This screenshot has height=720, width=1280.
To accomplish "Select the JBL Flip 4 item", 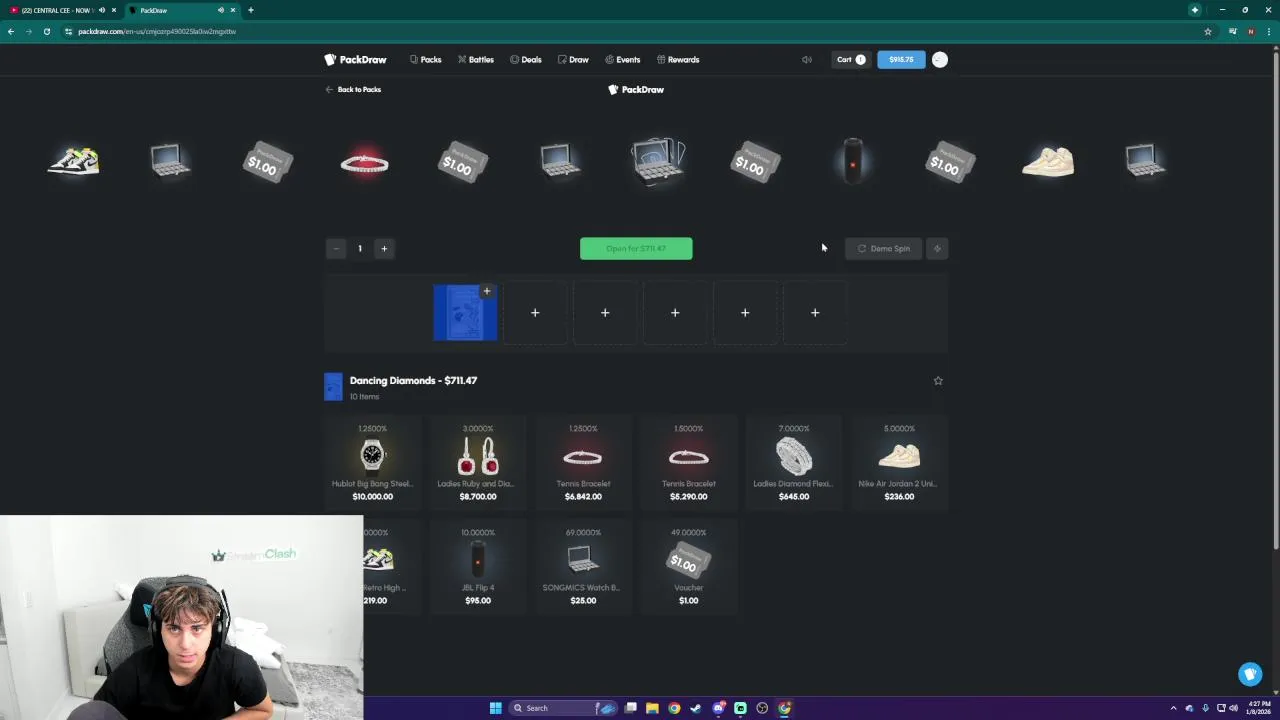I will point(477,567).
